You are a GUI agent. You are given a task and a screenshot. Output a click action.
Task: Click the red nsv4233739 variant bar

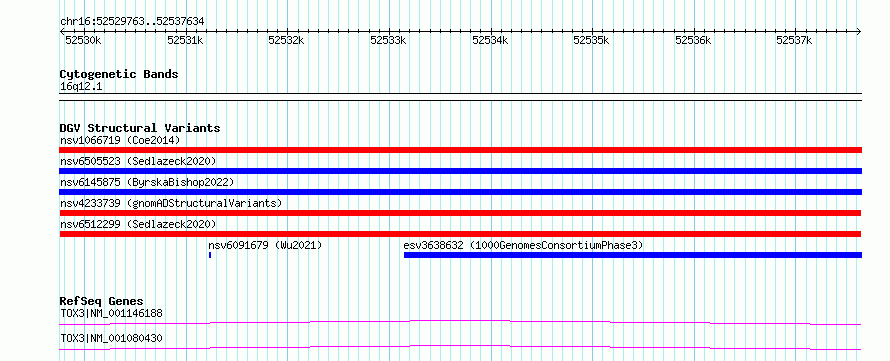(460, 213)
